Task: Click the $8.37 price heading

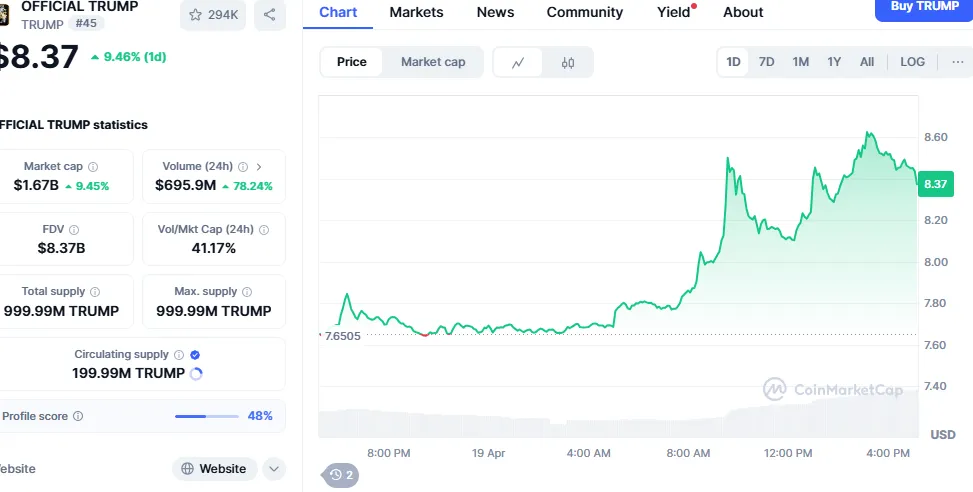Action: pos(38,57)
